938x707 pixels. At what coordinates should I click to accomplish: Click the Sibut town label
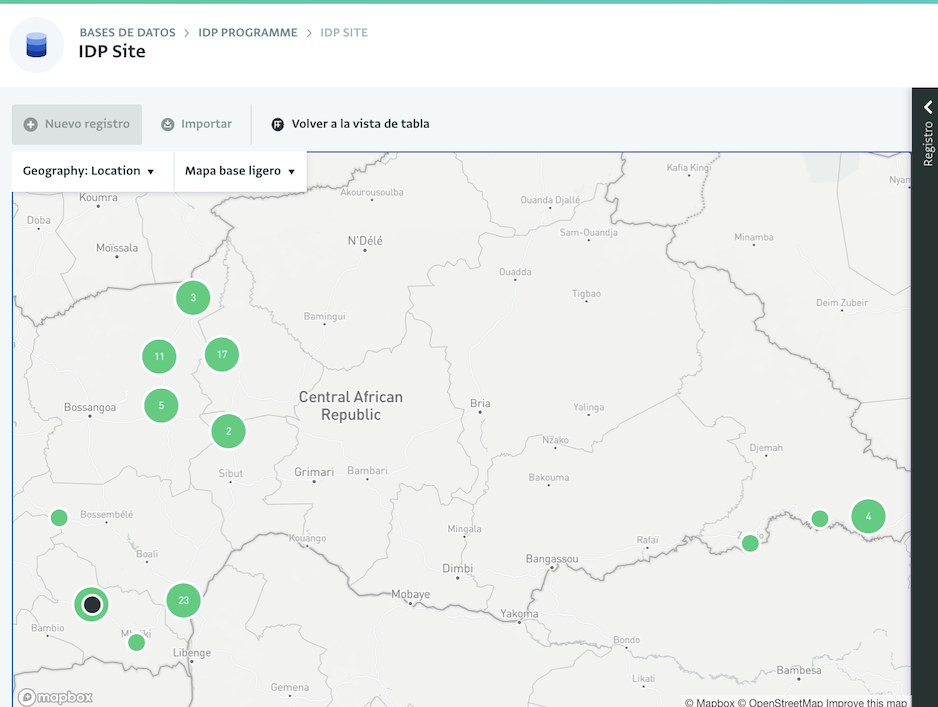pyautogui.click(x=230, y=473)
